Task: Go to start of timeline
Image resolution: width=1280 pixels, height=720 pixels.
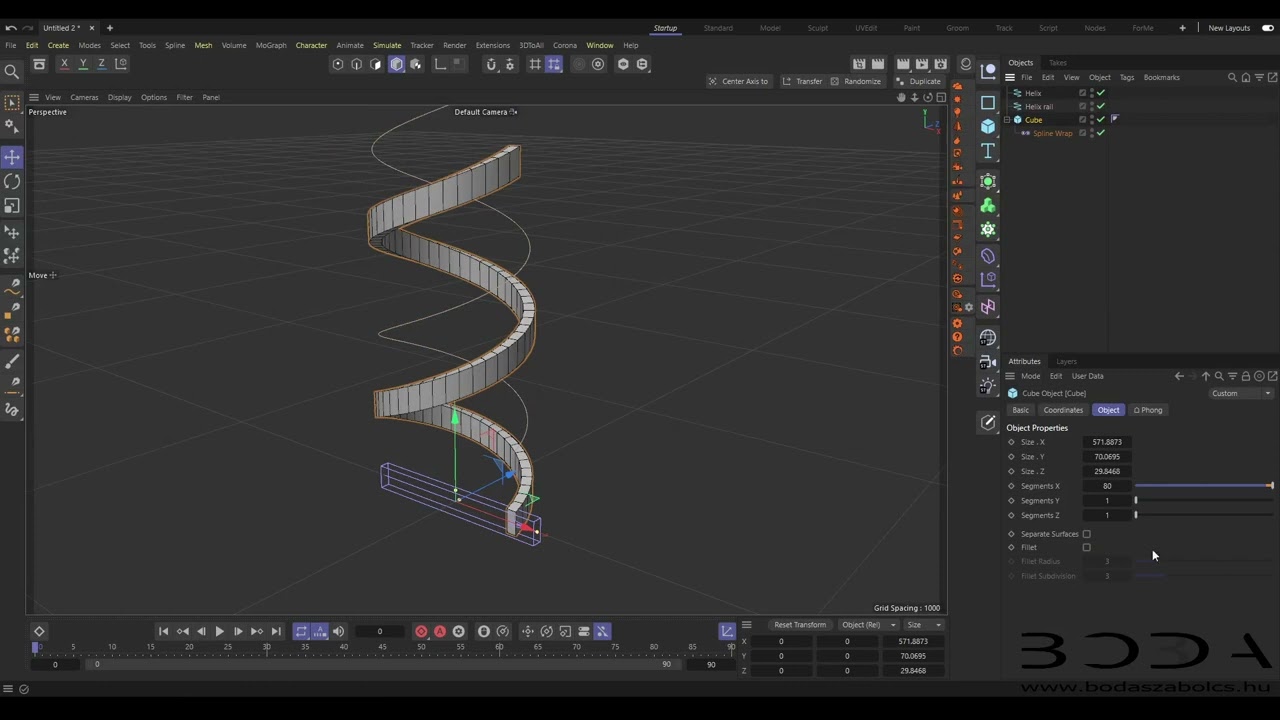Action: [x=163, y=631]
